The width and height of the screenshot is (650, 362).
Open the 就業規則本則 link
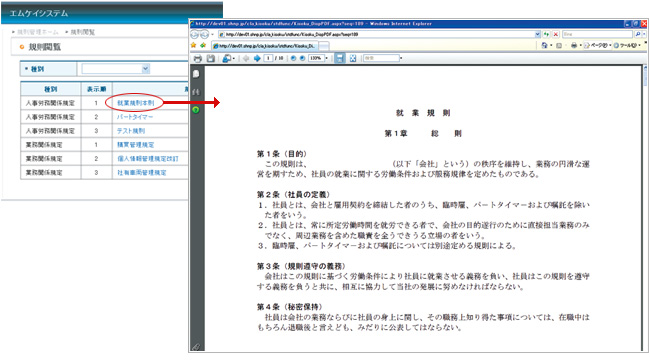point(135,103)
